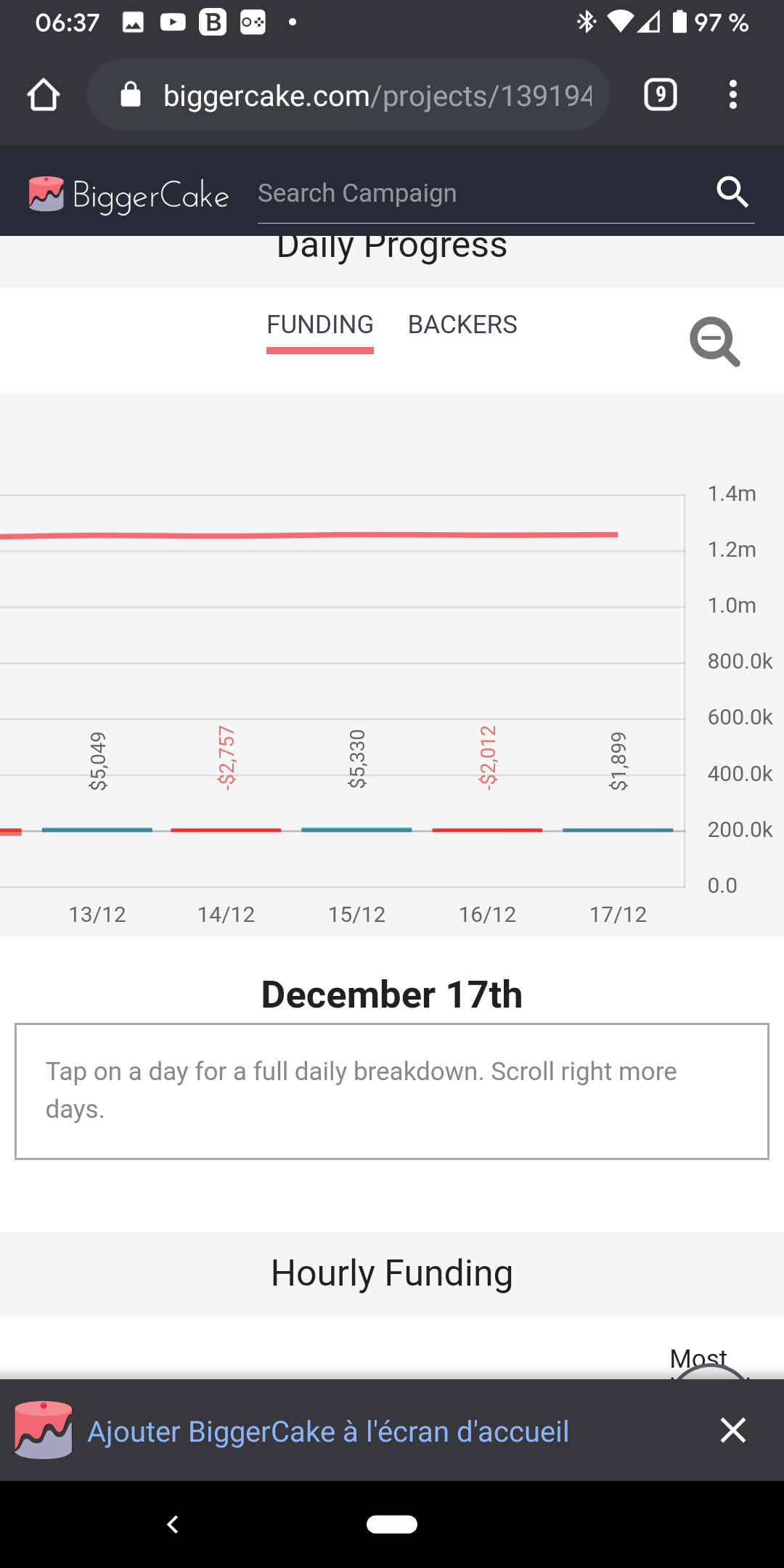Switch to the FUNDING tab
The image size is (784, 1568).
320,325
